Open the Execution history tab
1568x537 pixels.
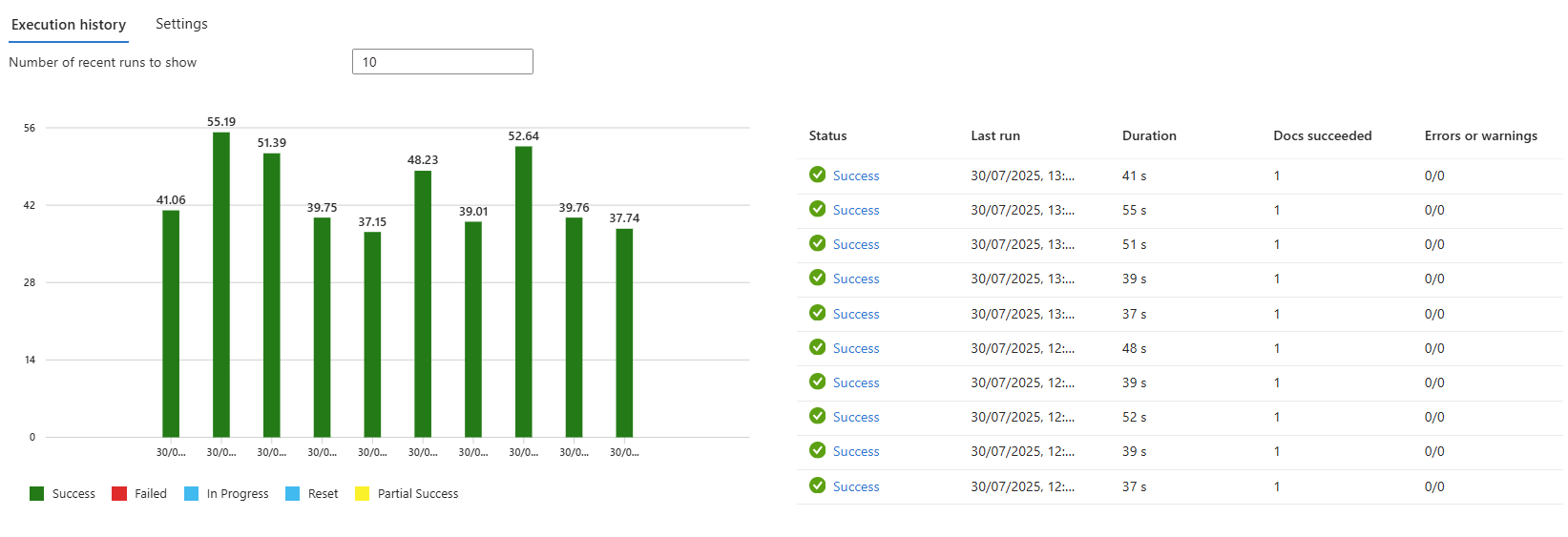(69, 25)
